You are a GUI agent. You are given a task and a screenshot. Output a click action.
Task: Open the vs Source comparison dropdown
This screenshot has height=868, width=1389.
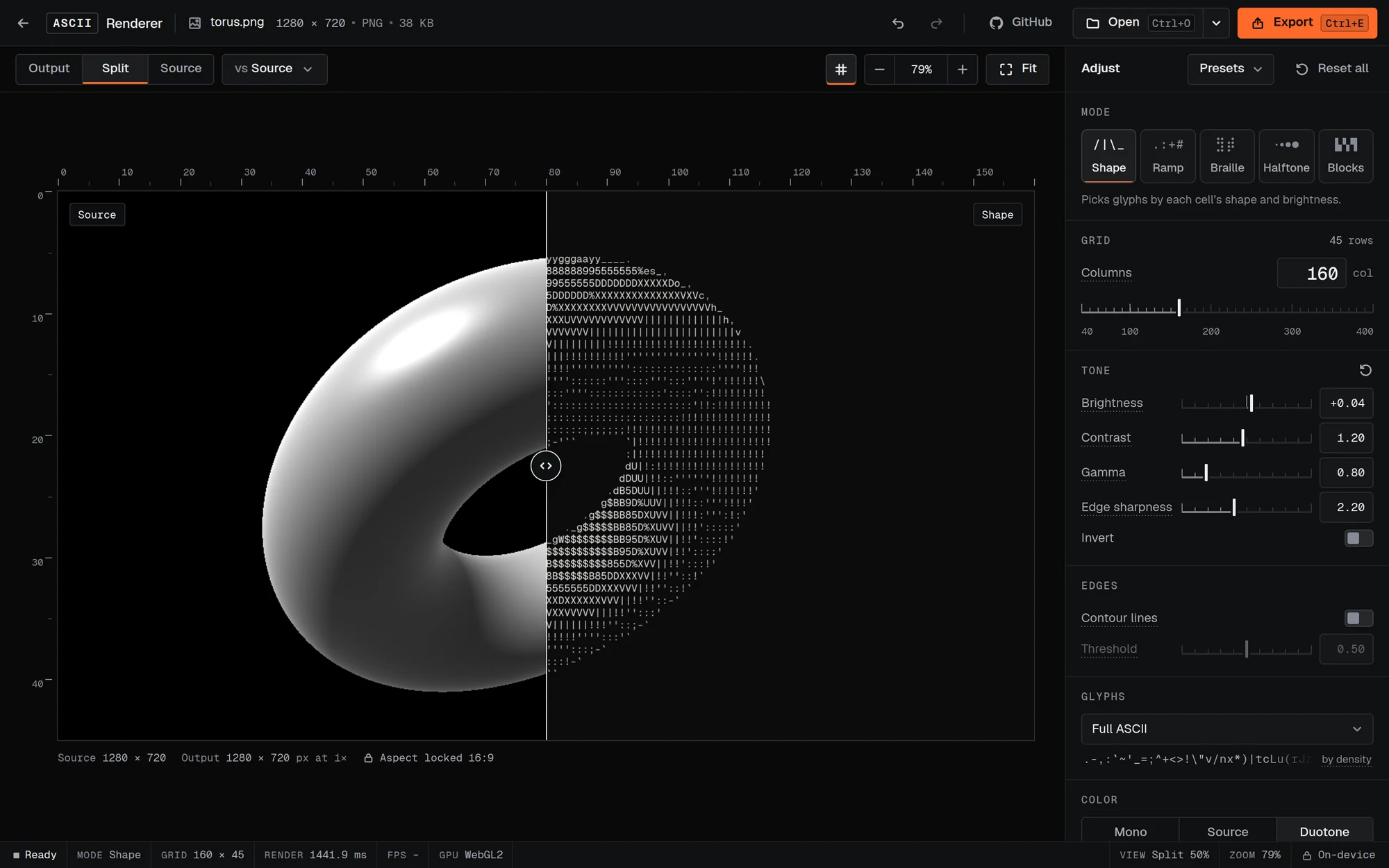[274, 69]
